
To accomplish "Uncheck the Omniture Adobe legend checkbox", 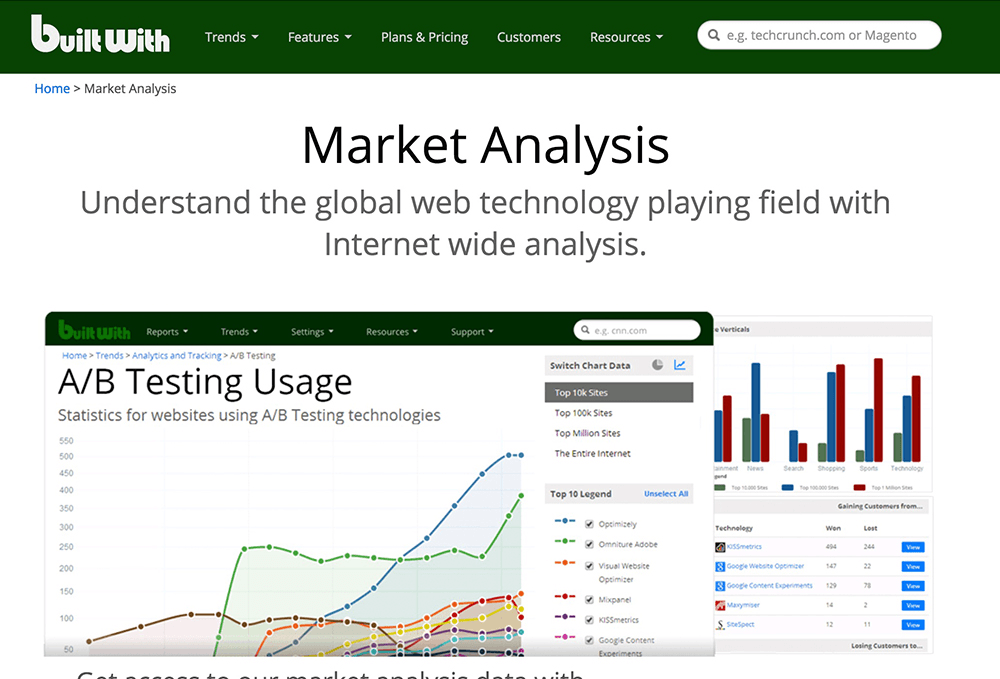I will coord(589,544).
